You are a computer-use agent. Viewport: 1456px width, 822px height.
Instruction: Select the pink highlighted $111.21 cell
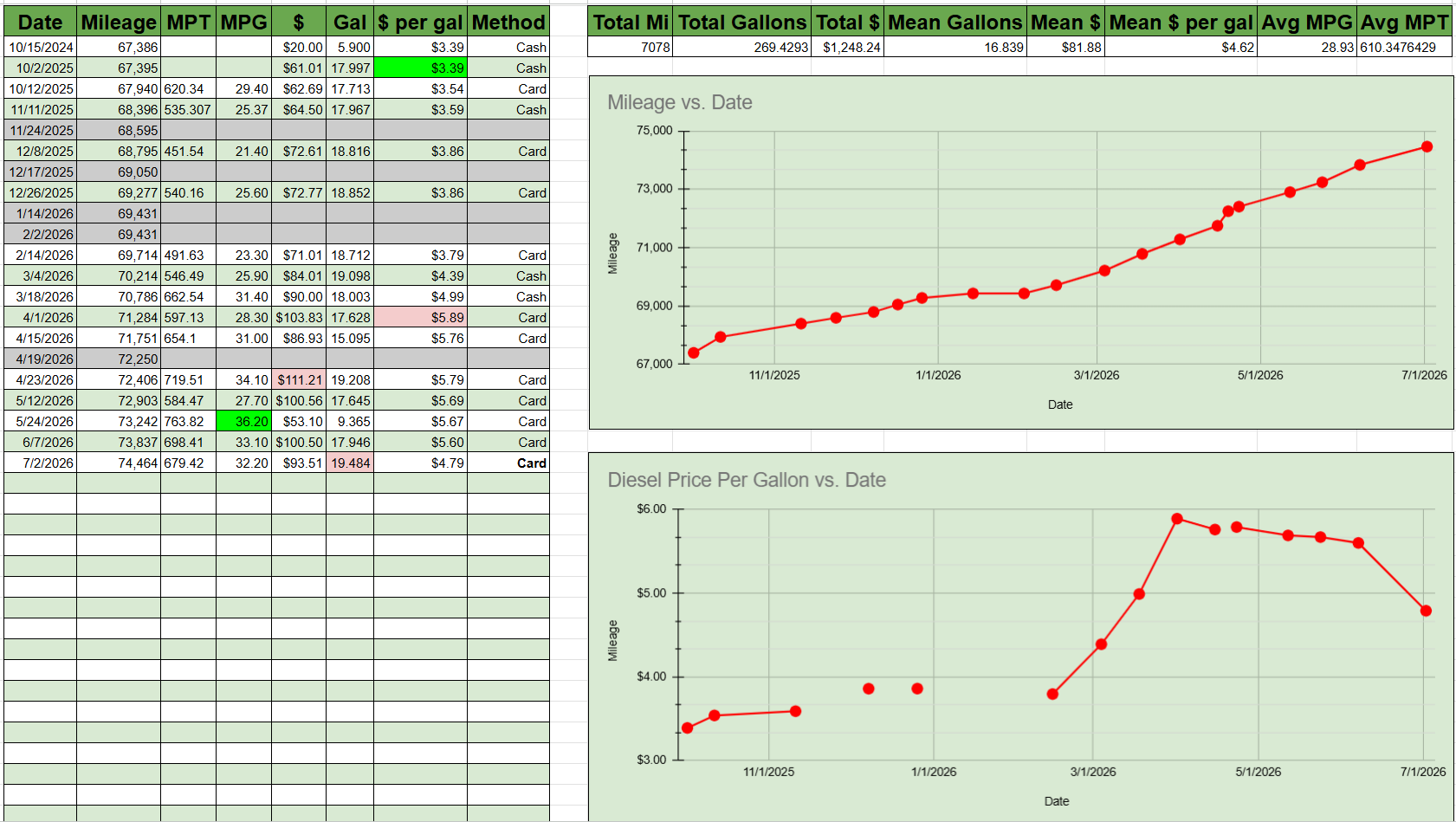pyautogui.click(x=299, y=379)
